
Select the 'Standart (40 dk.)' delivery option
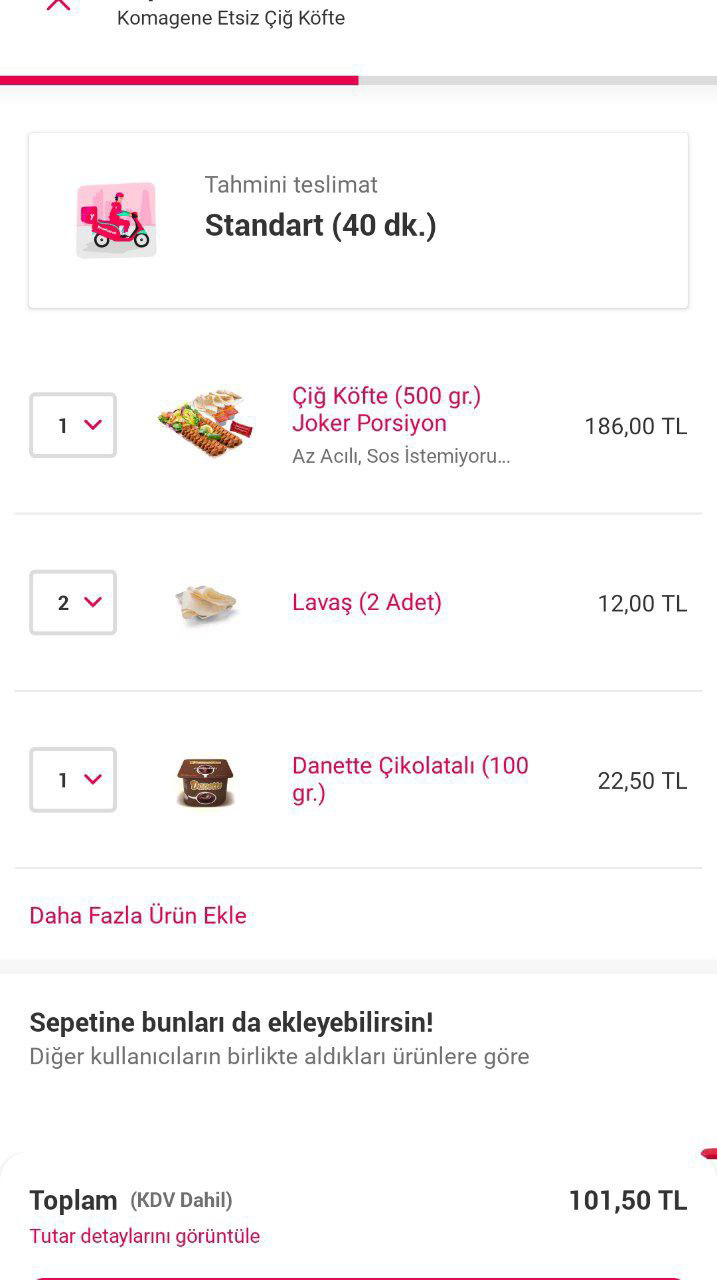tap(319, 225)
